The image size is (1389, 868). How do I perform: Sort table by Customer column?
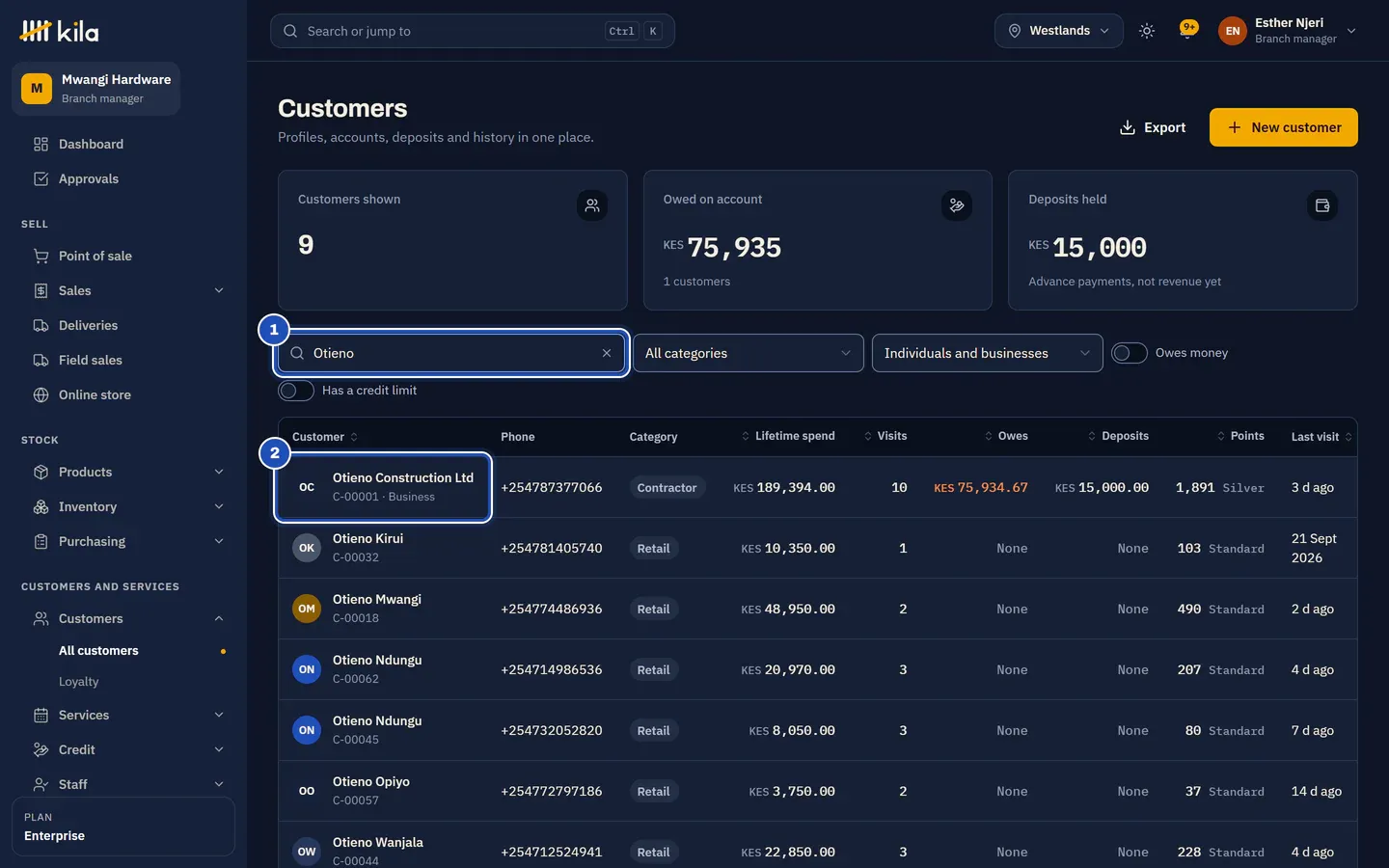coord(325,437)
